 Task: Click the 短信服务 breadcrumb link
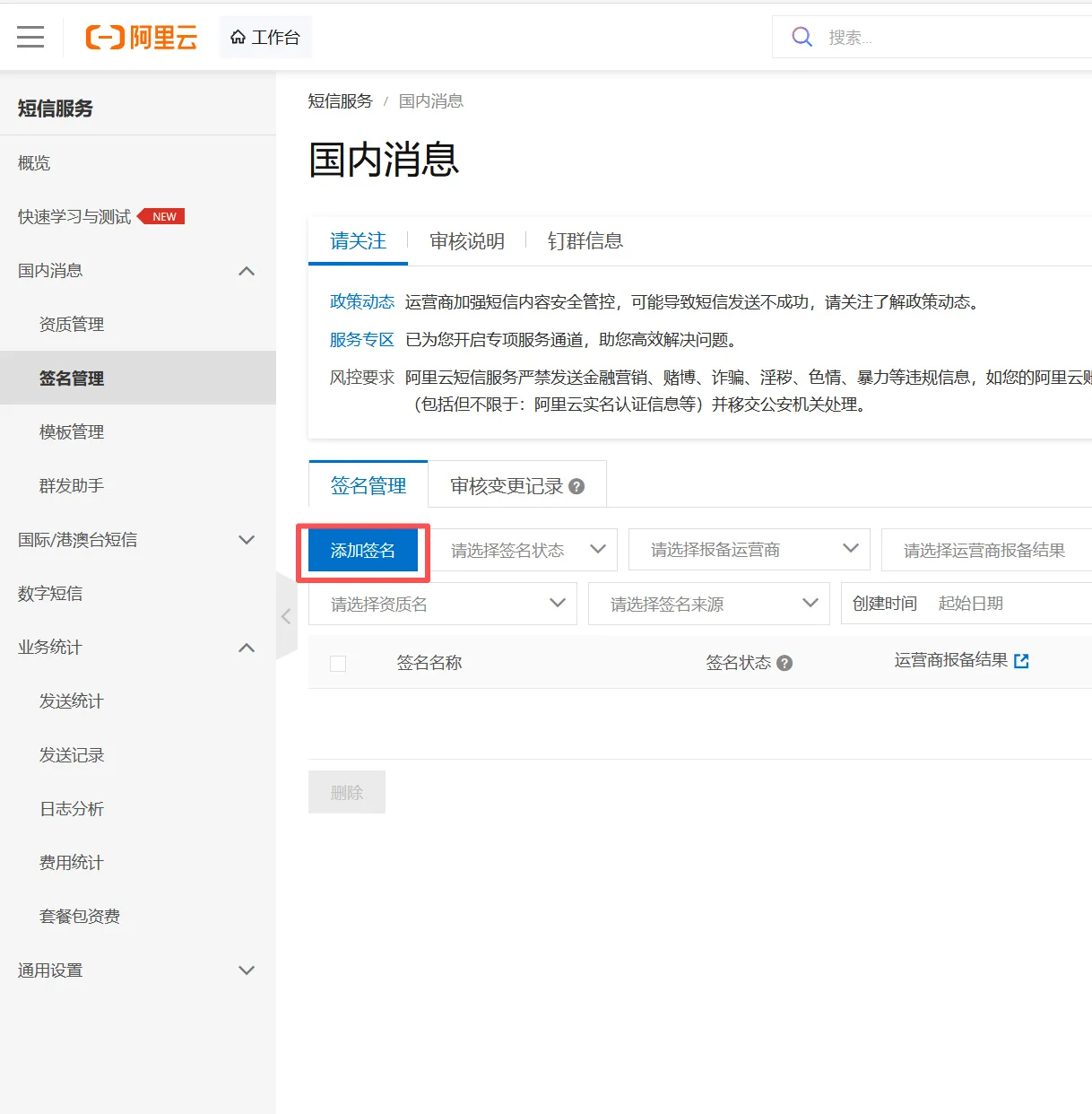[x=340, y=101]
